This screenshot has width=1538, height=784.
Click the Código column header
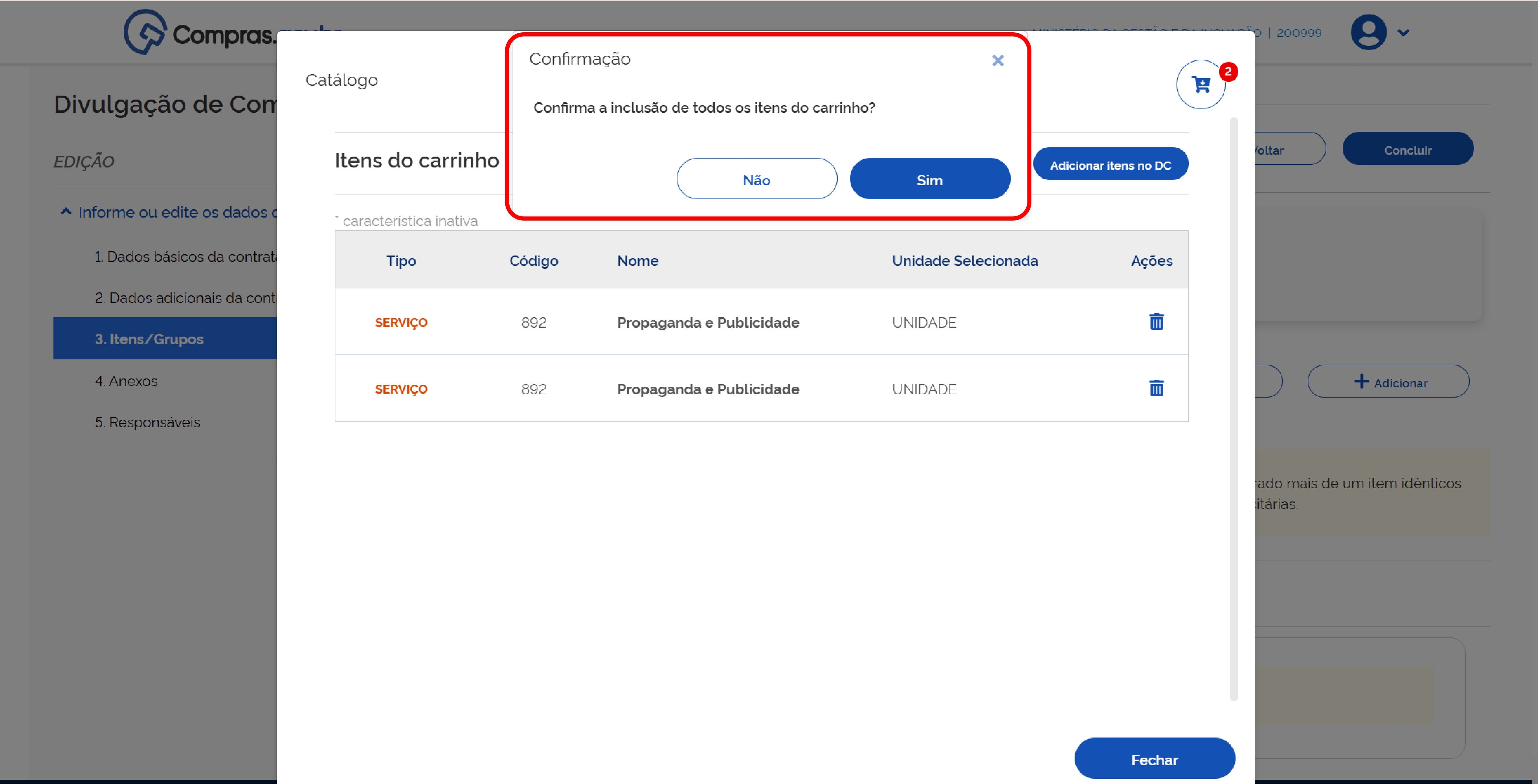(534, 261)
